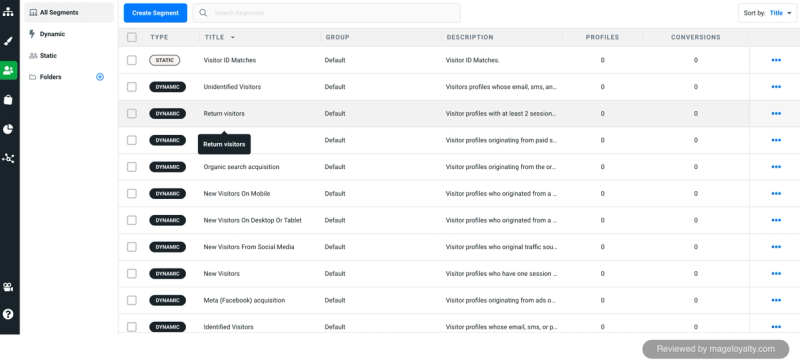The width and height of the screenshot is (800, 364).
Task: Click the CONVERSIONS column header
Action: (695, 37)
